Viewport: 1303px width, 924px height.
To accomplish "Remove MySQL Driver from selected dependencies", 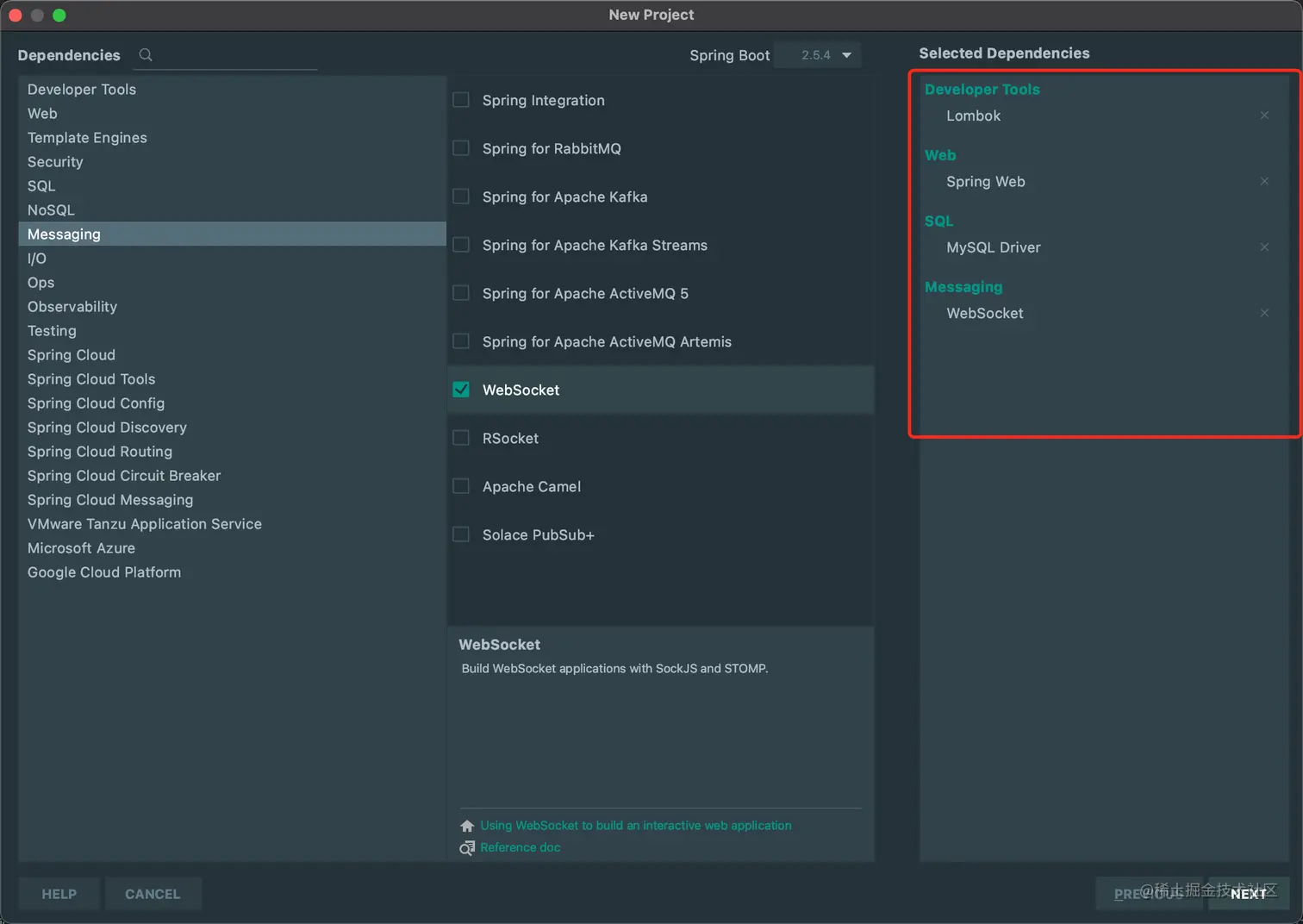I will pyautogui.click(x=1264, y=247).
